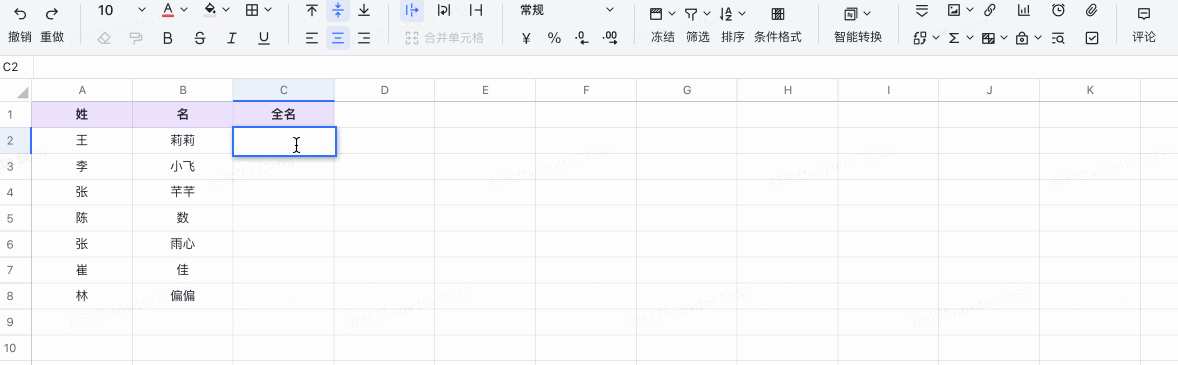
Task: Click the 智能转换 button
Action: coord(858,25)
